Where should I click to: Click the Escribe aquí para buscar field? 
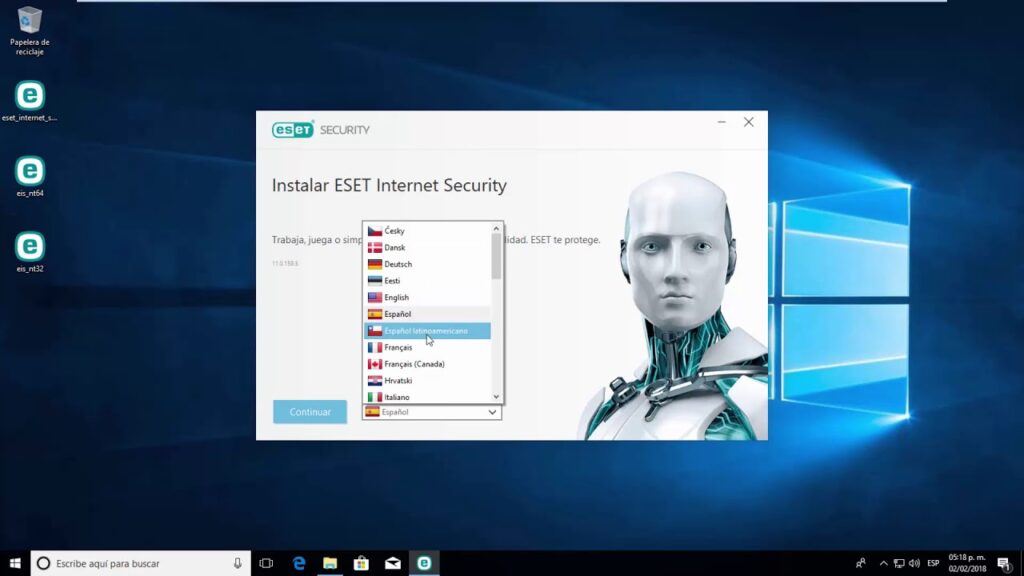[140, 563]
